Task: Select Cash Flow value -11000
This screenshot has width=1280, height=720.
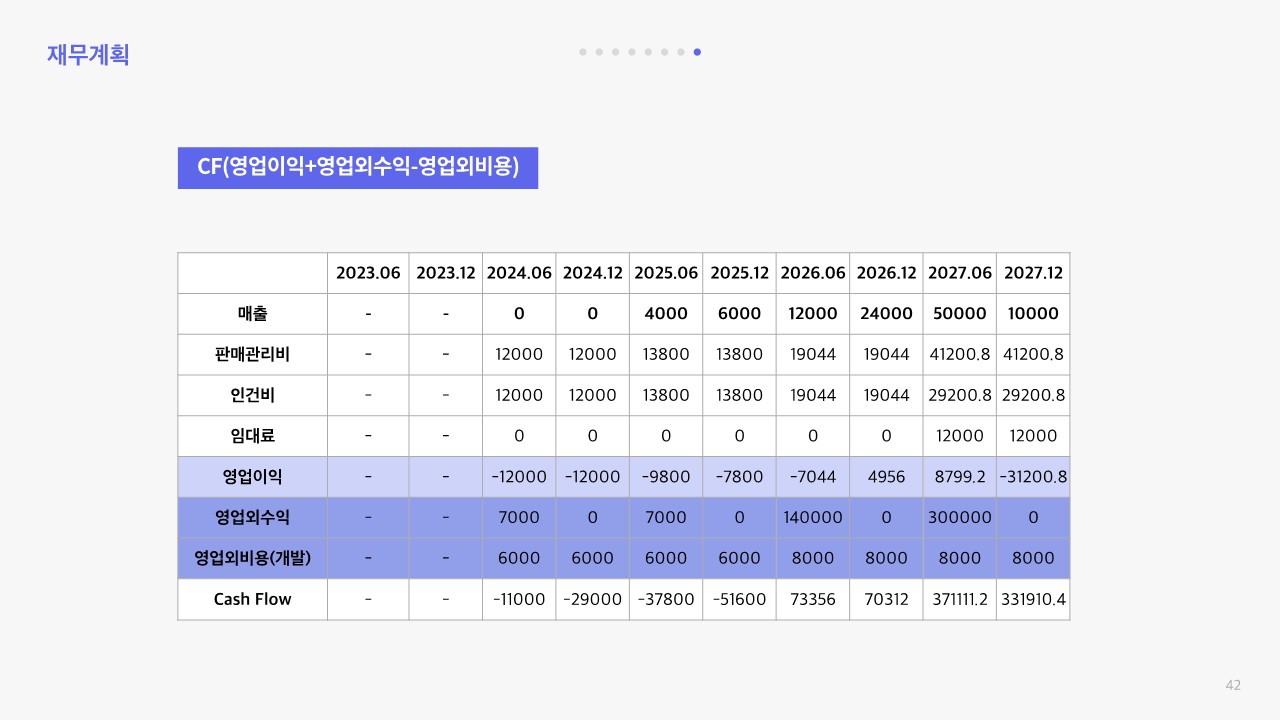Action: (x=519, y=600)
